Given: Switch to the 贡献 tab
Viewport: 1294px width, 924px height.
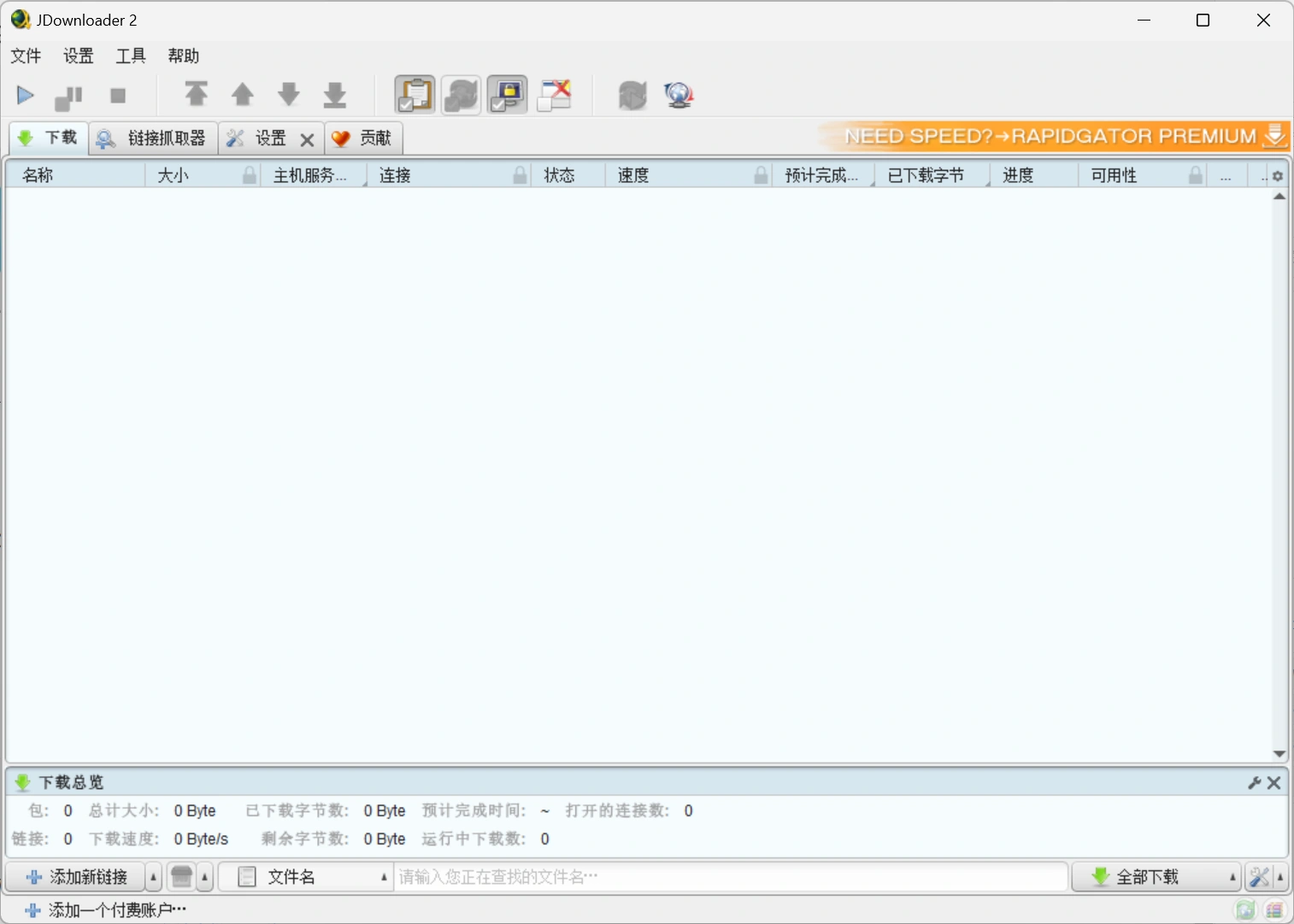Looking at the screenshot, I should point(363,138).
